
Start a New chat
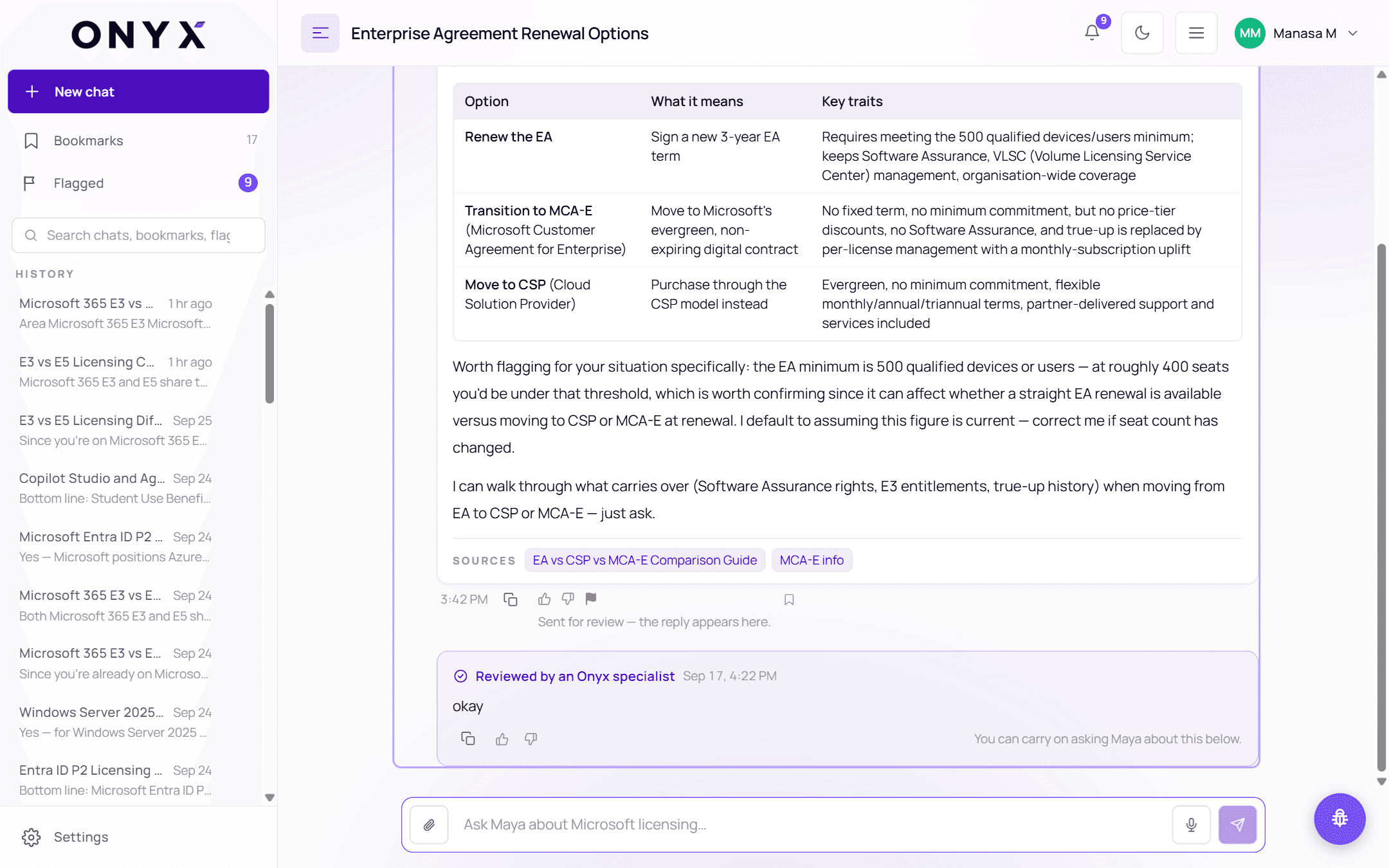138,91
